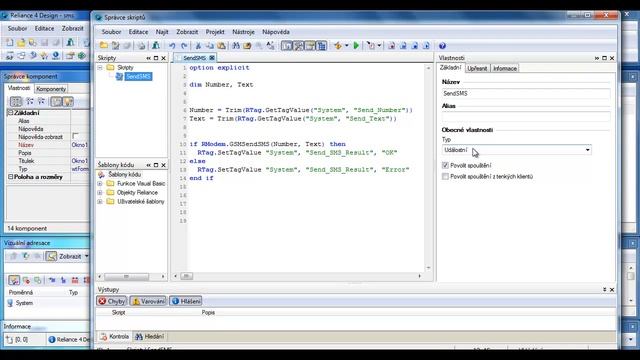640x360 pixels.
Task: Click the empty Alias input field
Action: 526,117
